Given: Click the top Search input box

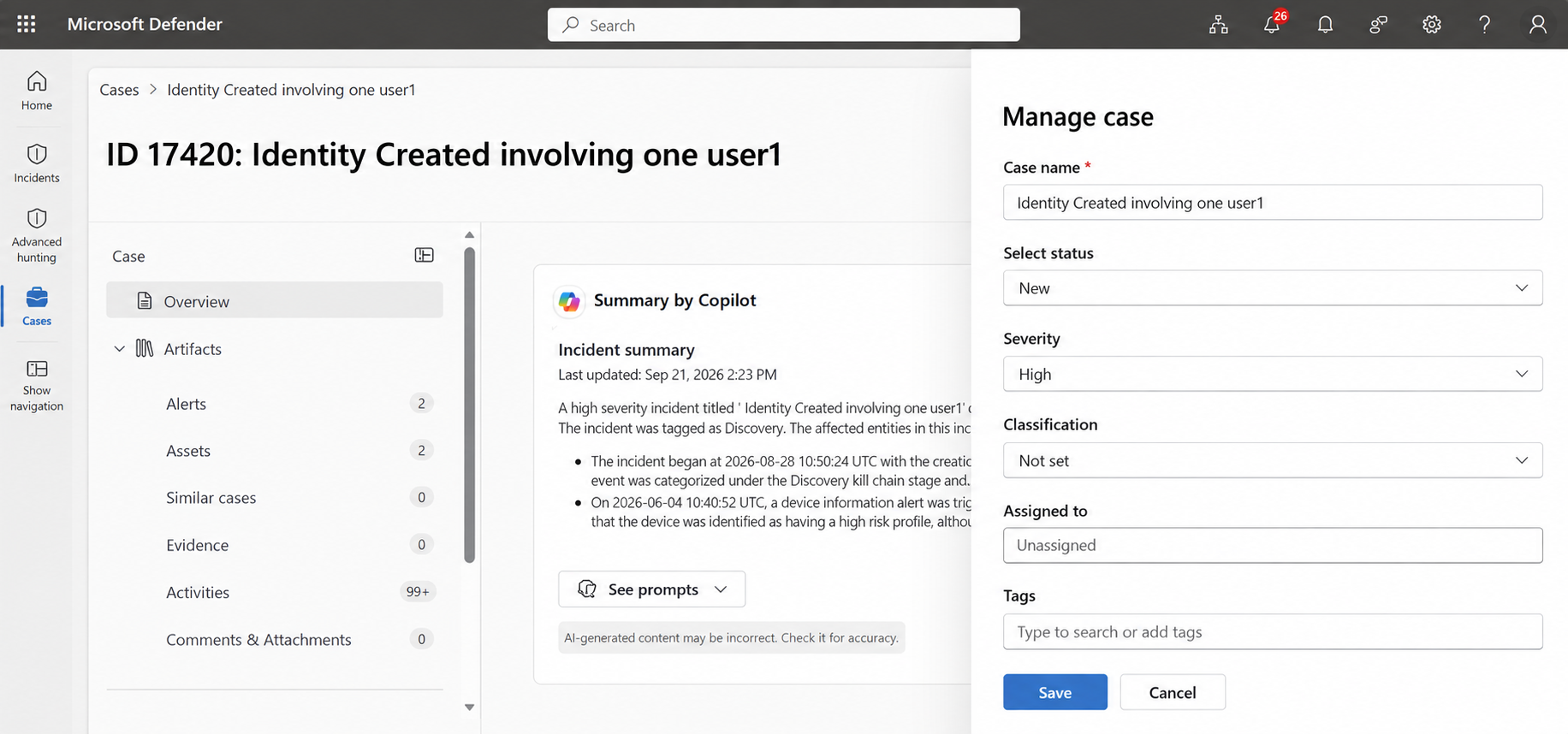Looking at the screenshot, I should click(784, 25).
